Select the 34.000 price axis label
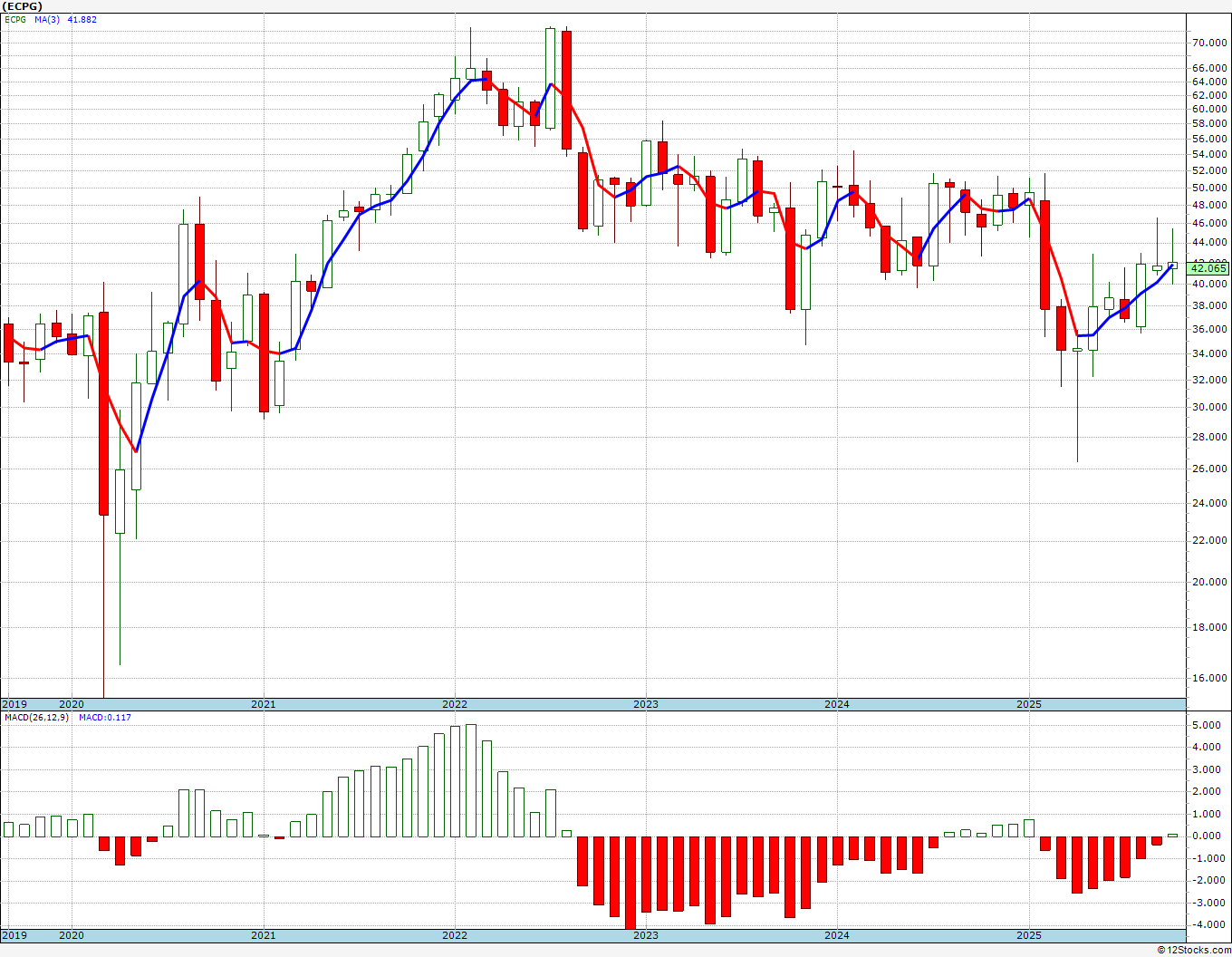Image resolution: width=1232 pixels, height=957 pixels. pyautogui.click(x=1209, y=353)
